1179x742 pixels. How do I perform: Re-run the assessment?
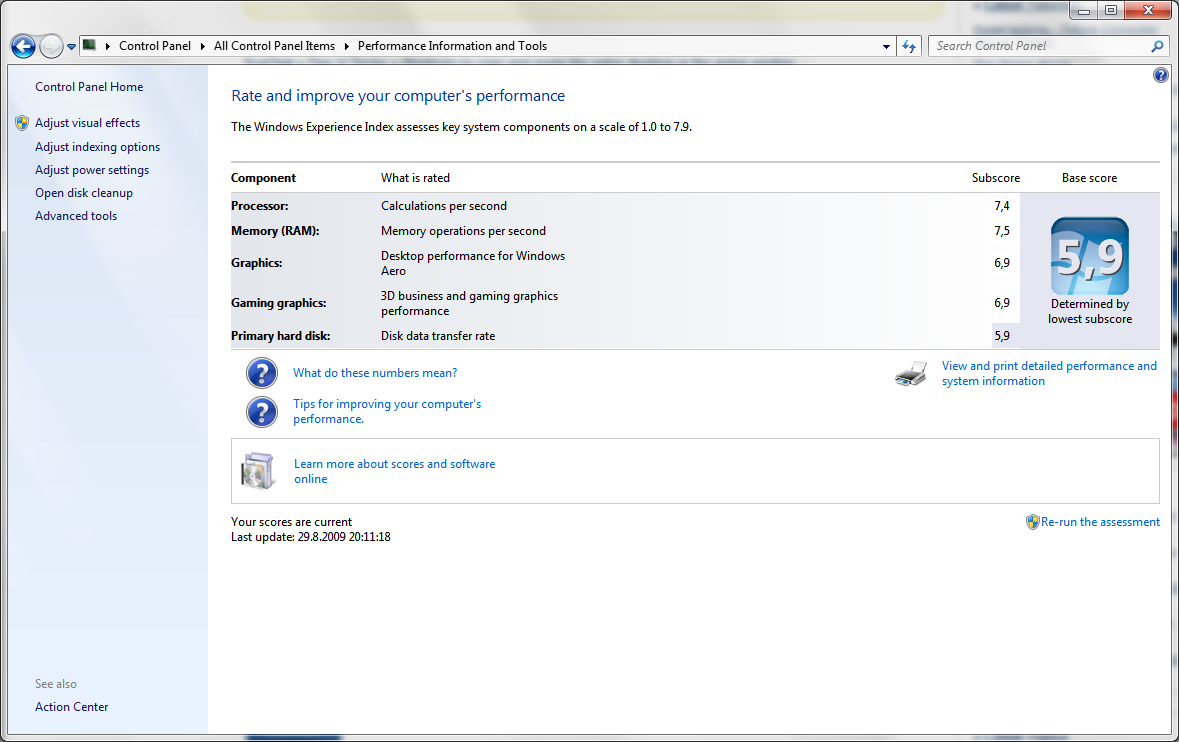click(x=1099, y=522)
